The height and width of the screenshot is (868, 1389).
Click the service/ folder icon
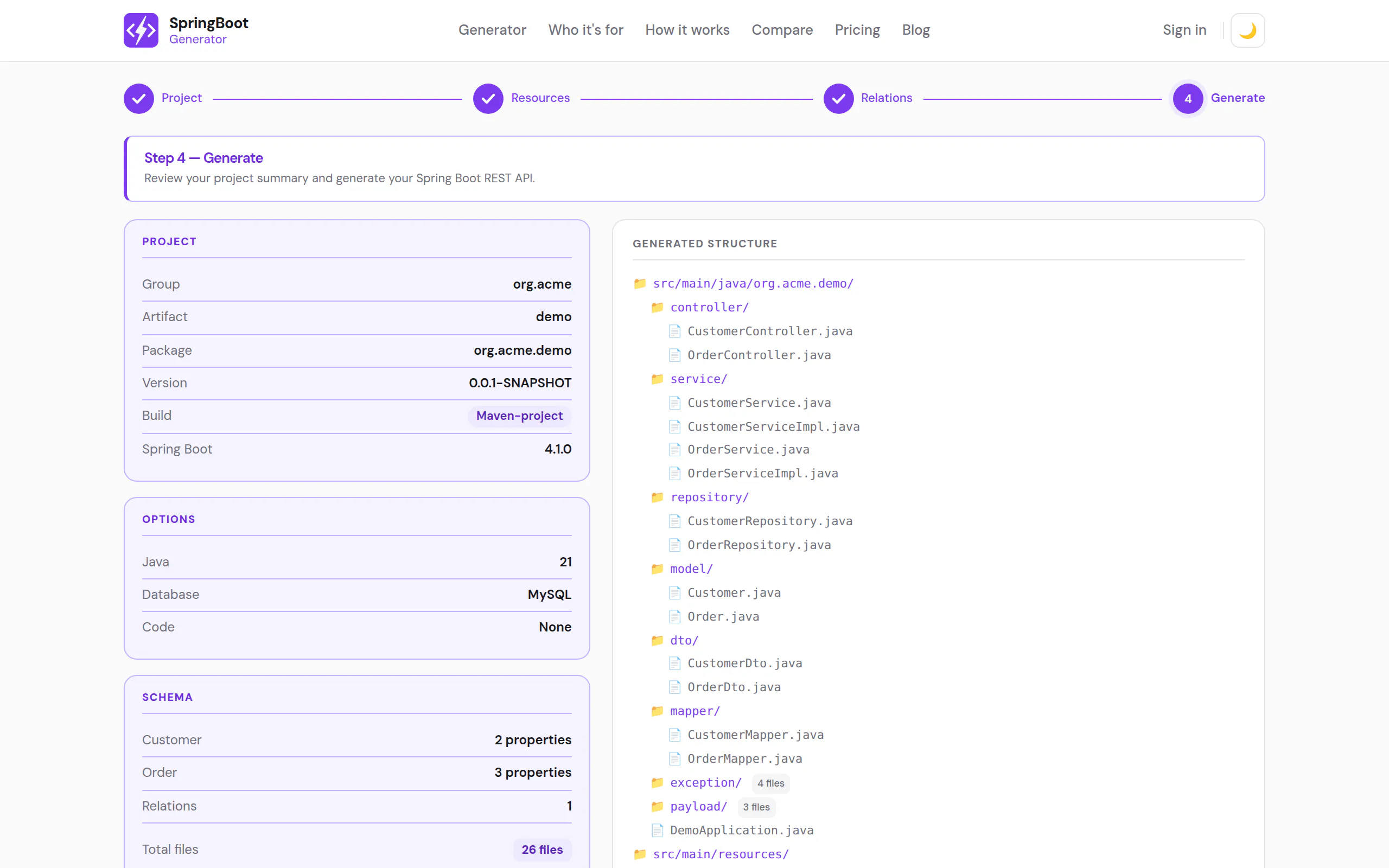(x=657, y=379)
